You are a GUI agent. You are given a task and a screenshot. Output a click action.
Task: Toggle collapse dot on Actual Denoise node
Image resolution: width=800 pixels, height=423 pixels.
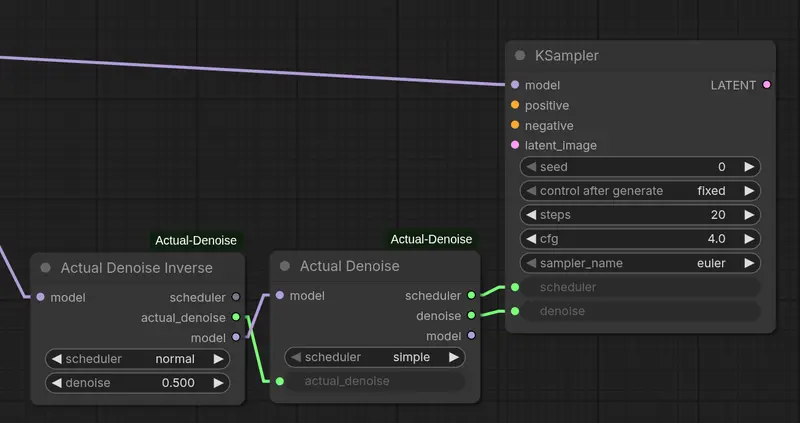[x=285, y=266]
